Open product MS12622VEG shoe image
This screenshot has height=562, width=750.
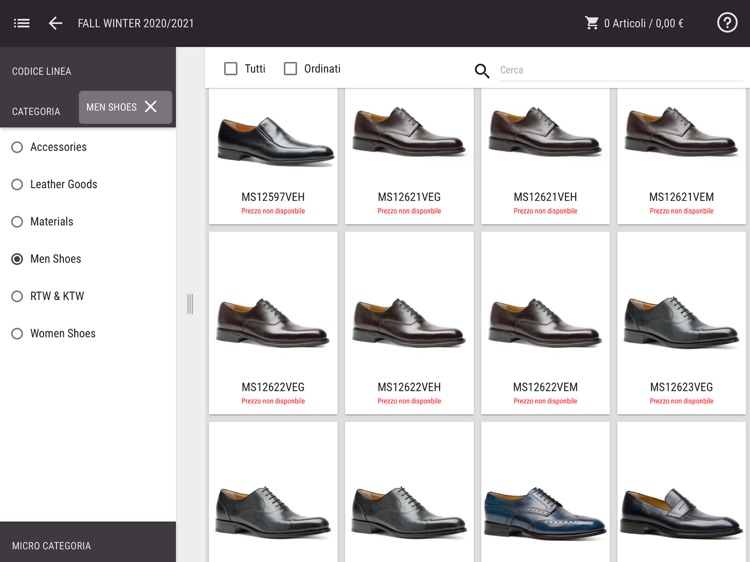coord(273,323)
